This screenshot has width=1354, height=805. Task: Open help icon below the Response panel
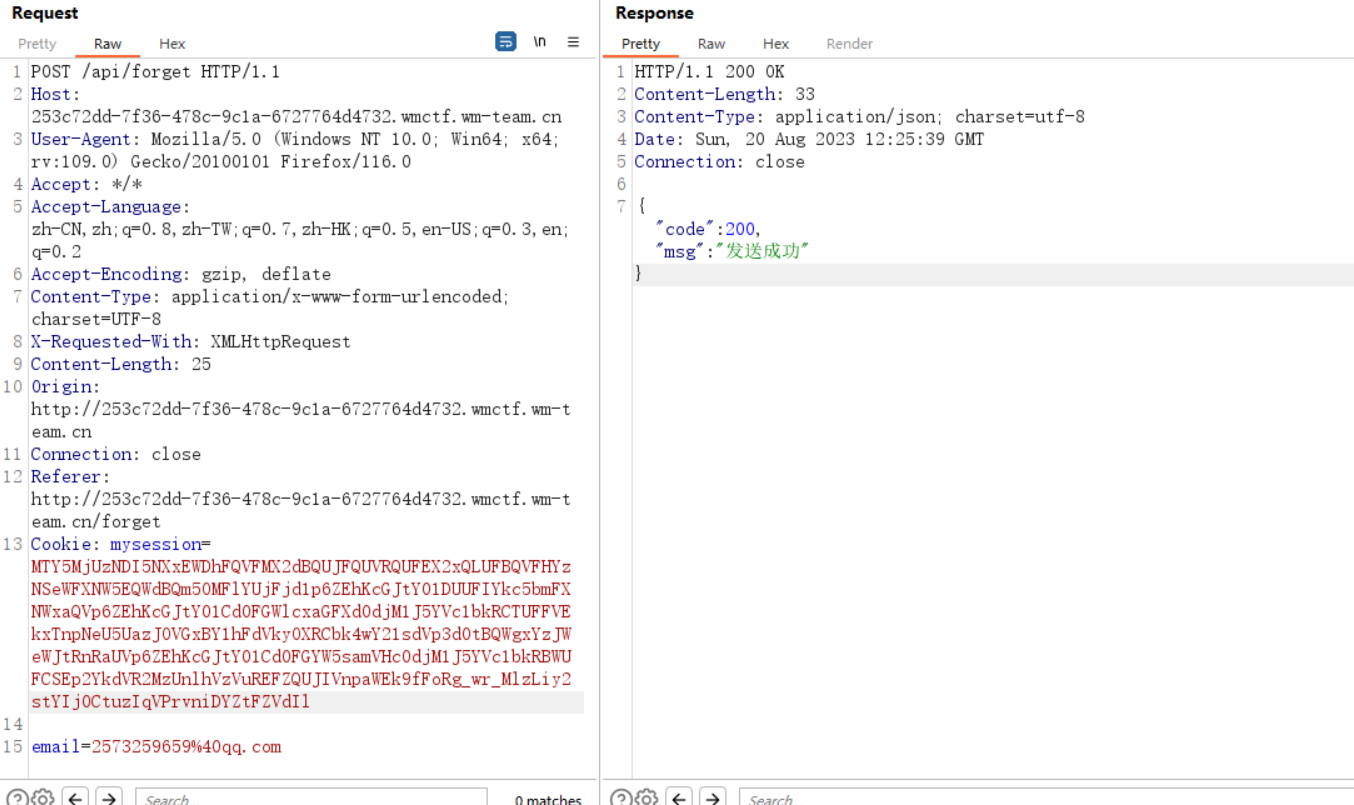click(621, 797)
